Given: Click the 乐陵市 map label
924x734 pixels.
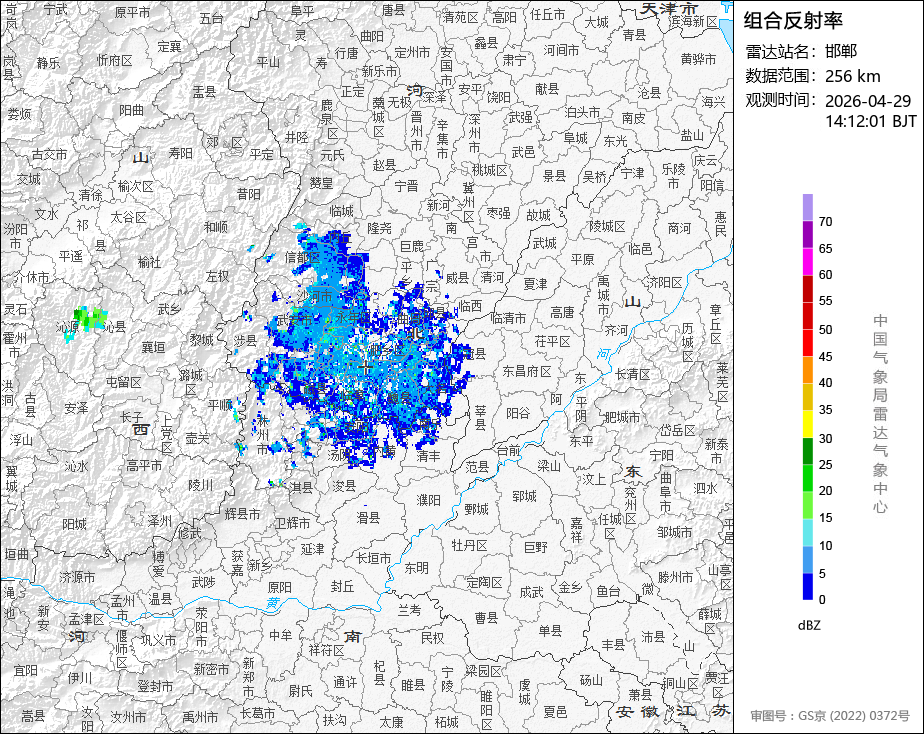Looking at the screenshot, I should click(673, 176).
